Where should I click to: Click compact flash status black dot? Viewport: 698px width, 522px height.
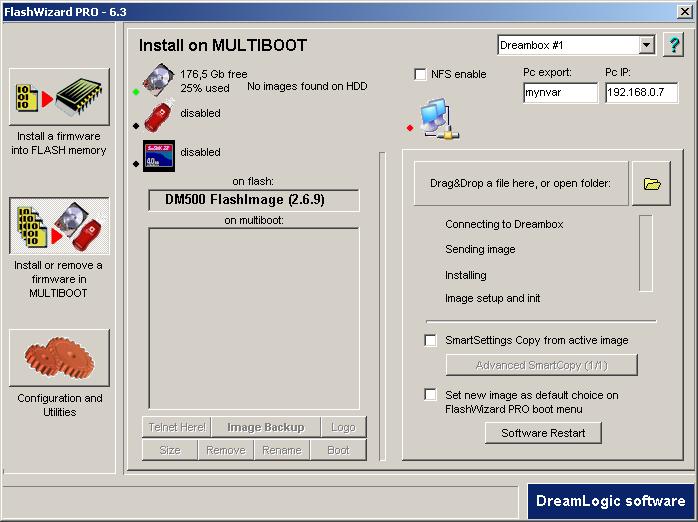[136, 164]
